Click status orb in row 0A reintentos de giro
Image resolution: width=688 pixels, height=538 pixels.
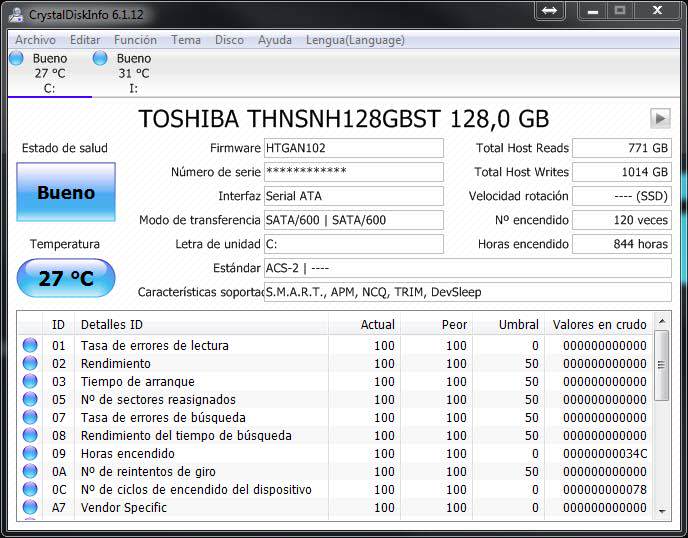coord(30,471)
